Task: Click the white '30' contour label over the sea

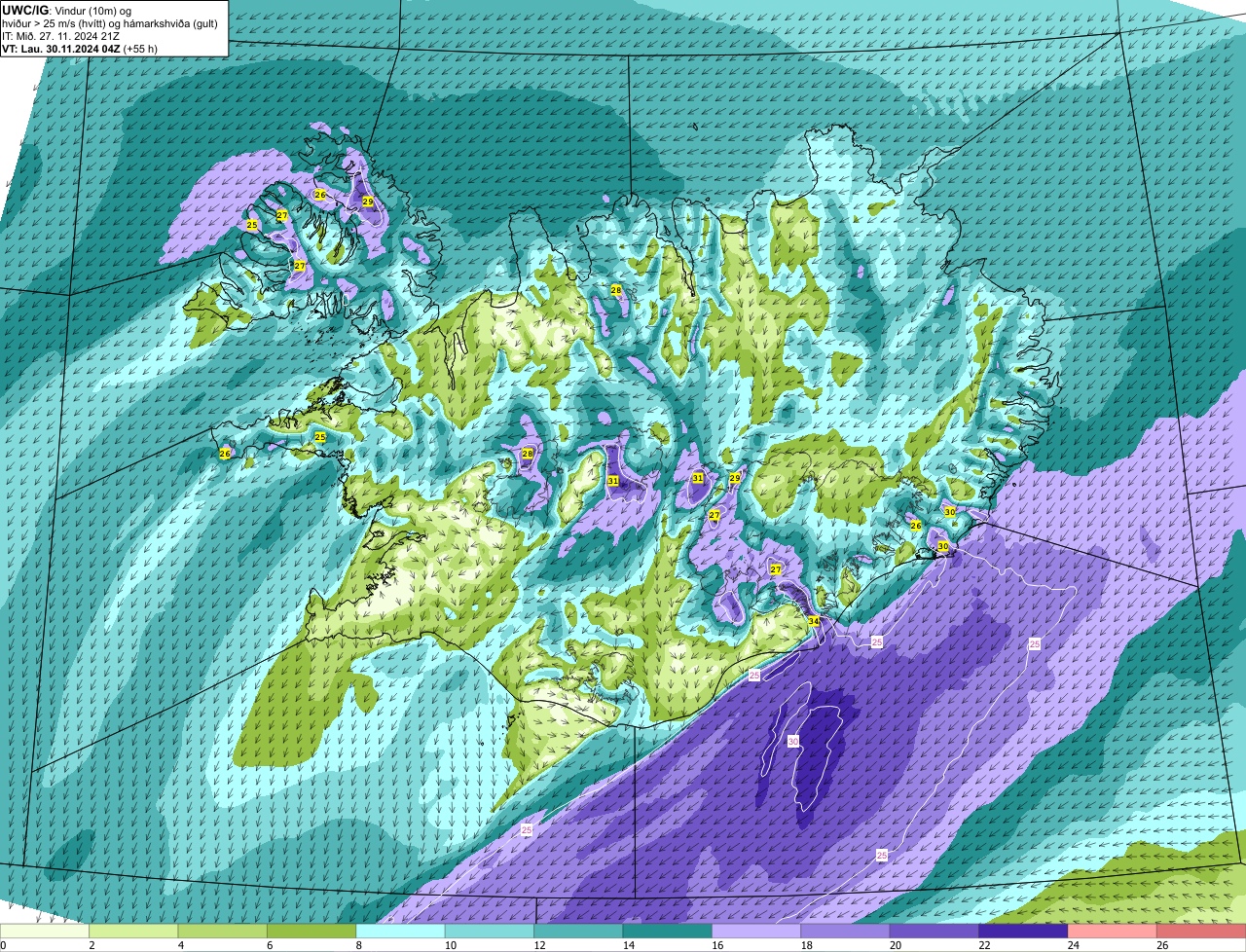Action: [x=793, y=742]
